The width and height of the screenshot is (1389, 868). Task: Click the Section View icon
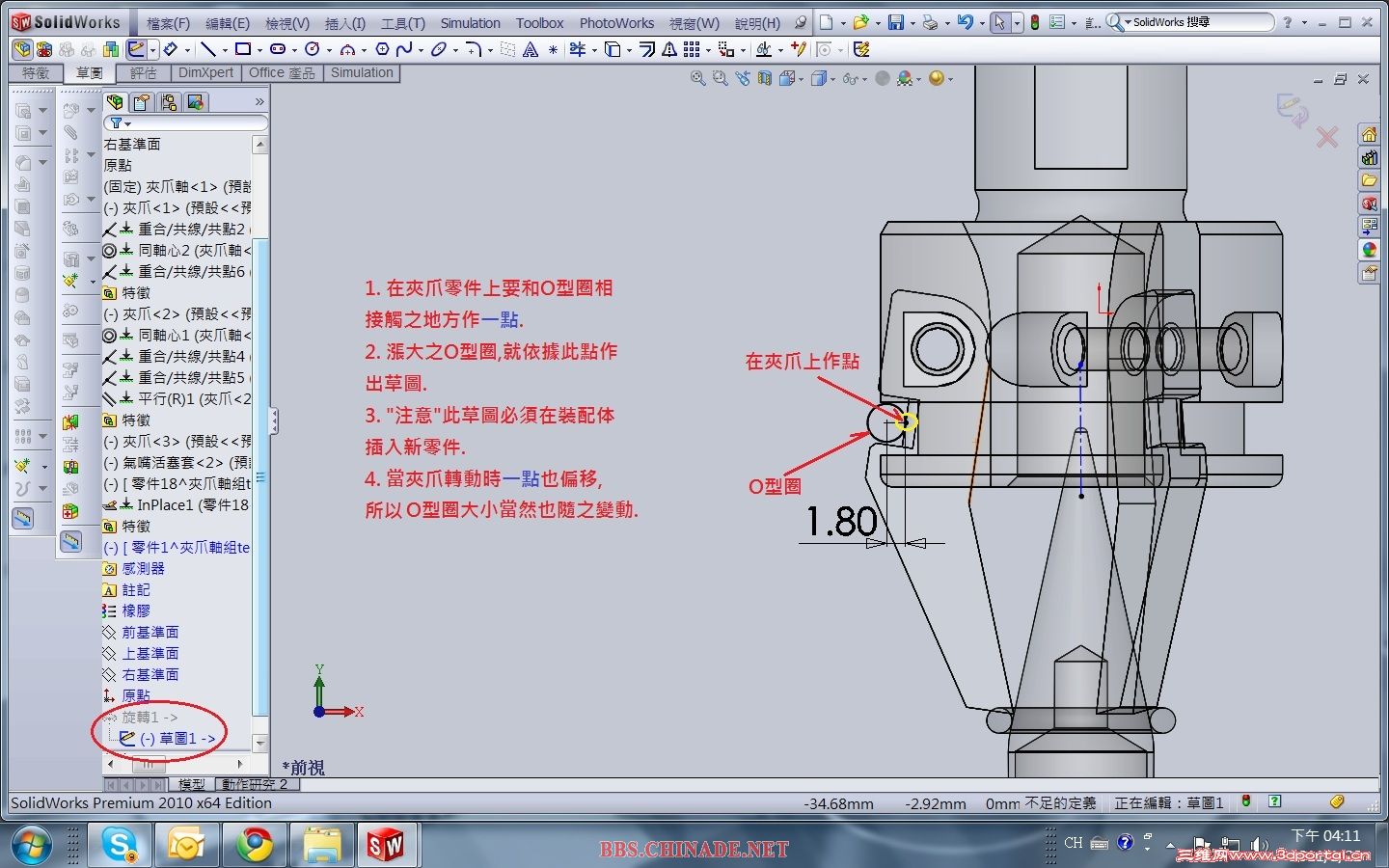(764, 79)
